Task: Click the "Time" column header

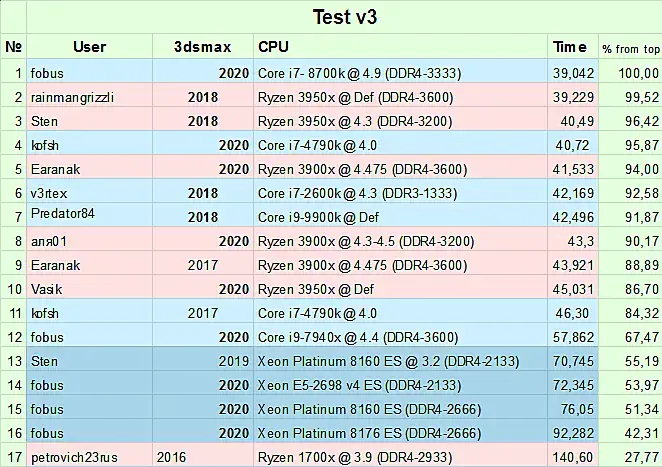Action: (570, 46)
